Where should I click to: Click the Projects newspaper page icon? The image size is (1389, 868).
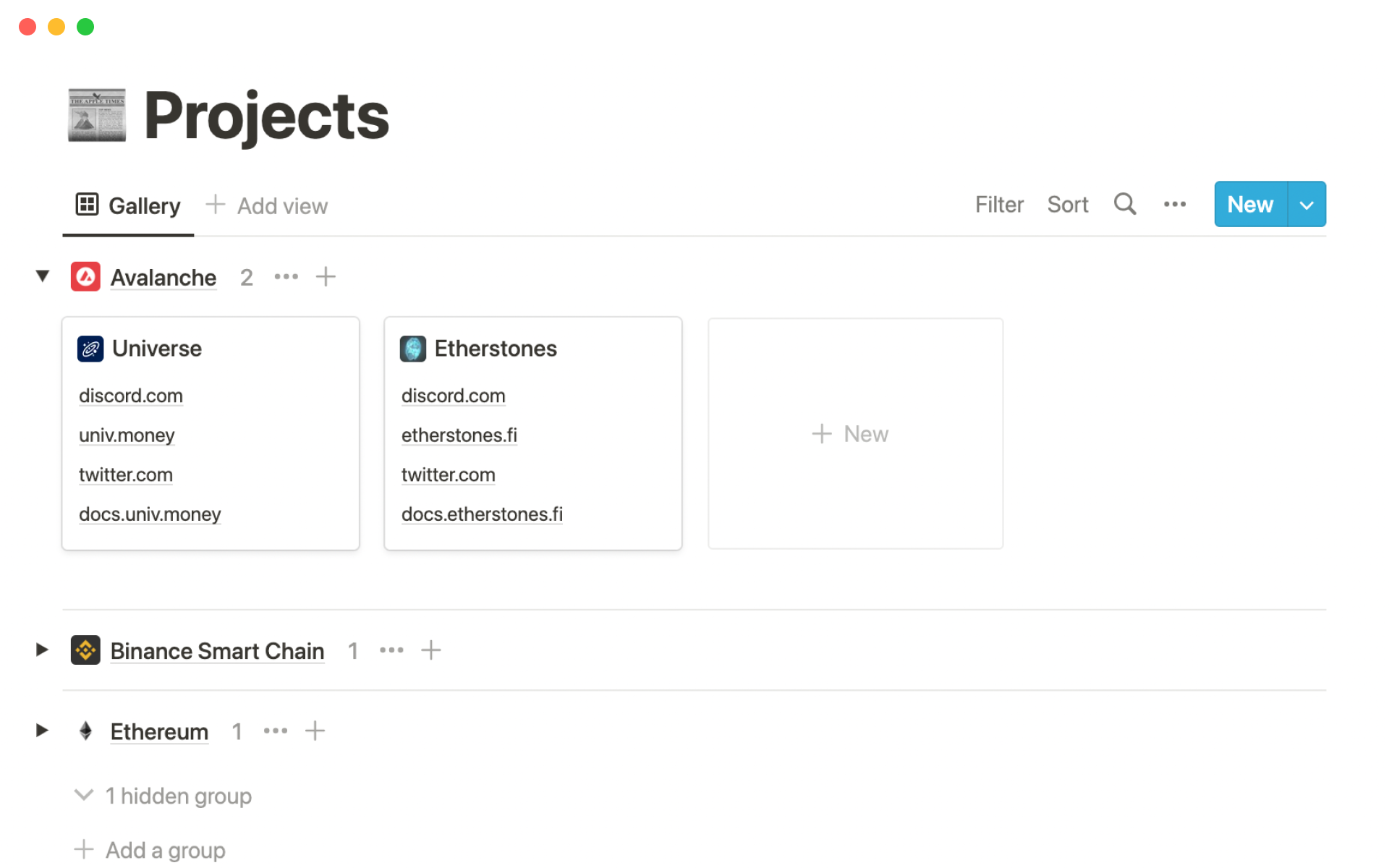tap(97, 115)
